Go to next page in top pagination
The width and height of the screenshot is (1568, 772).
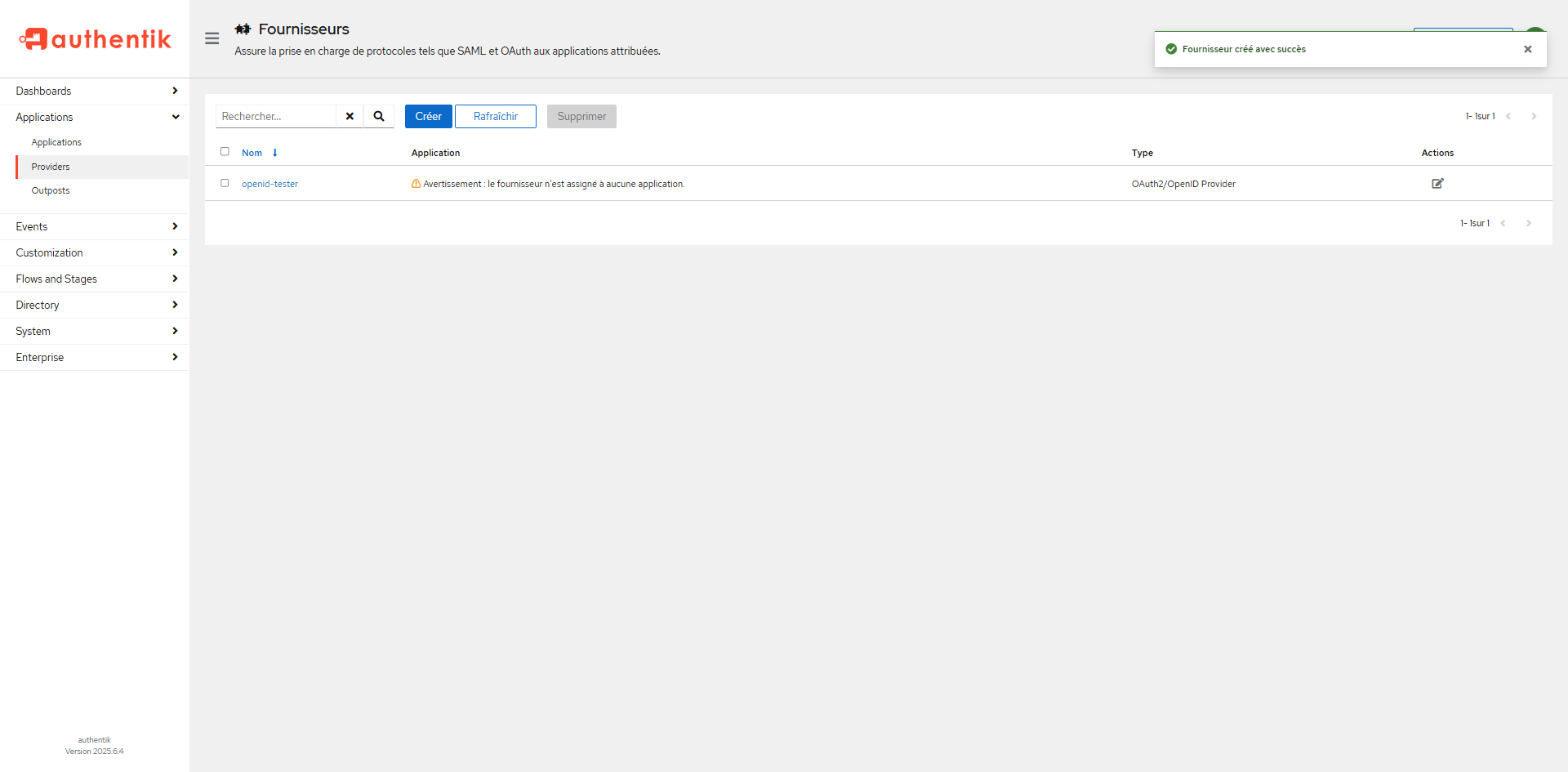(x=1534, y=116)
